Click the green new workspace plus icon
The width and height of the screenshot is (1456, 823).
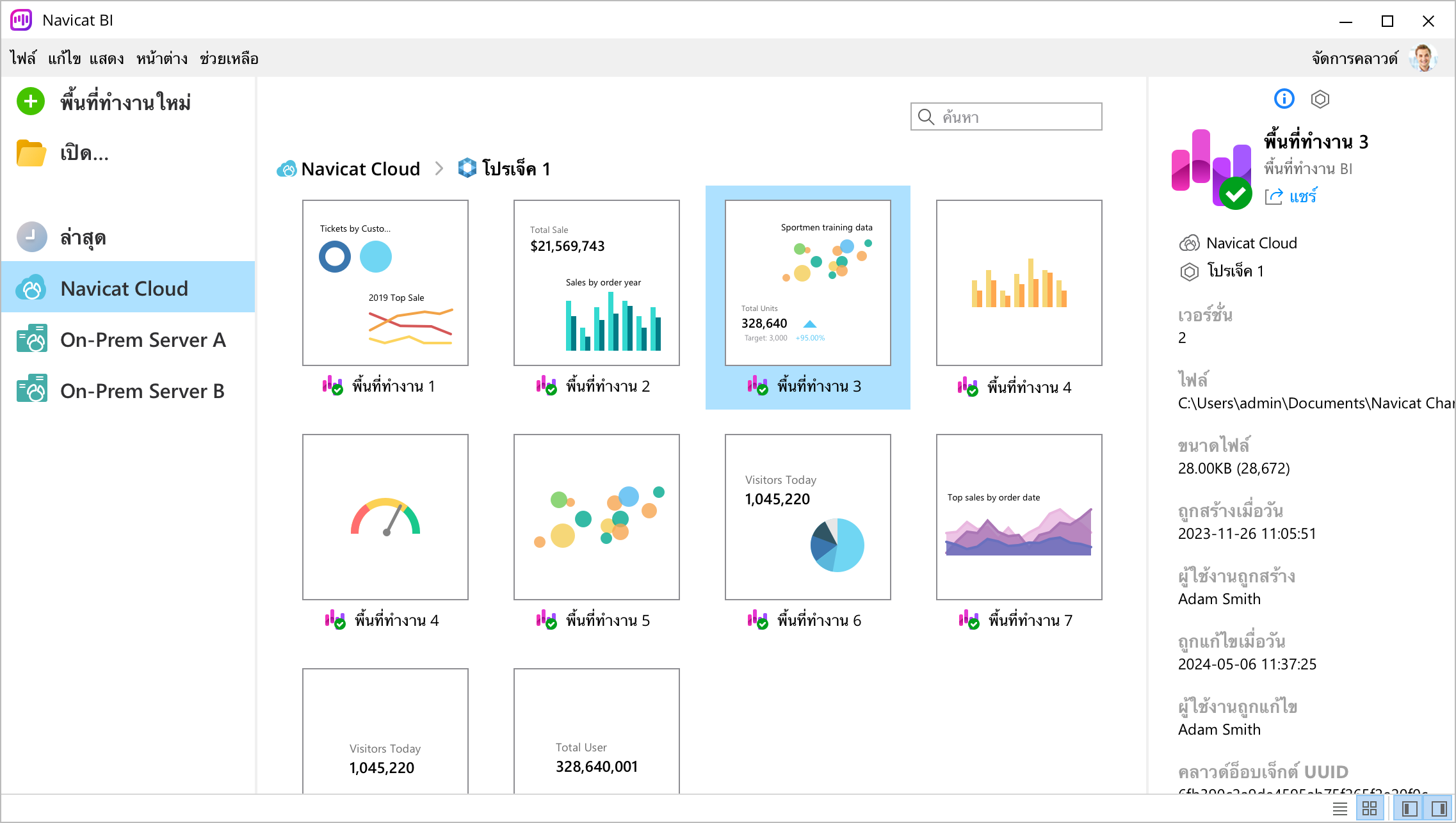pos(30,101)
